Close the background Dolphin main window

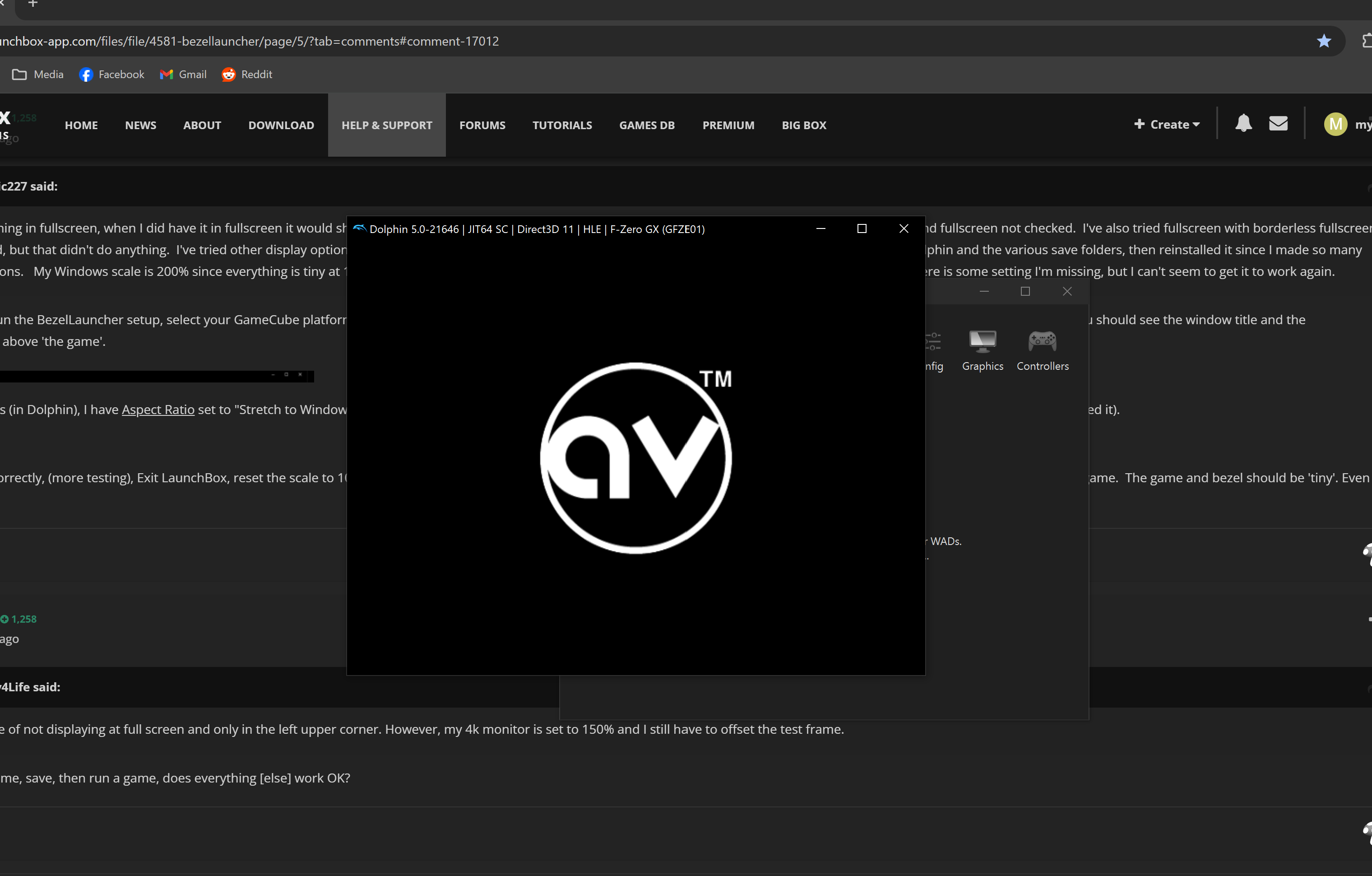point(1067,292)
